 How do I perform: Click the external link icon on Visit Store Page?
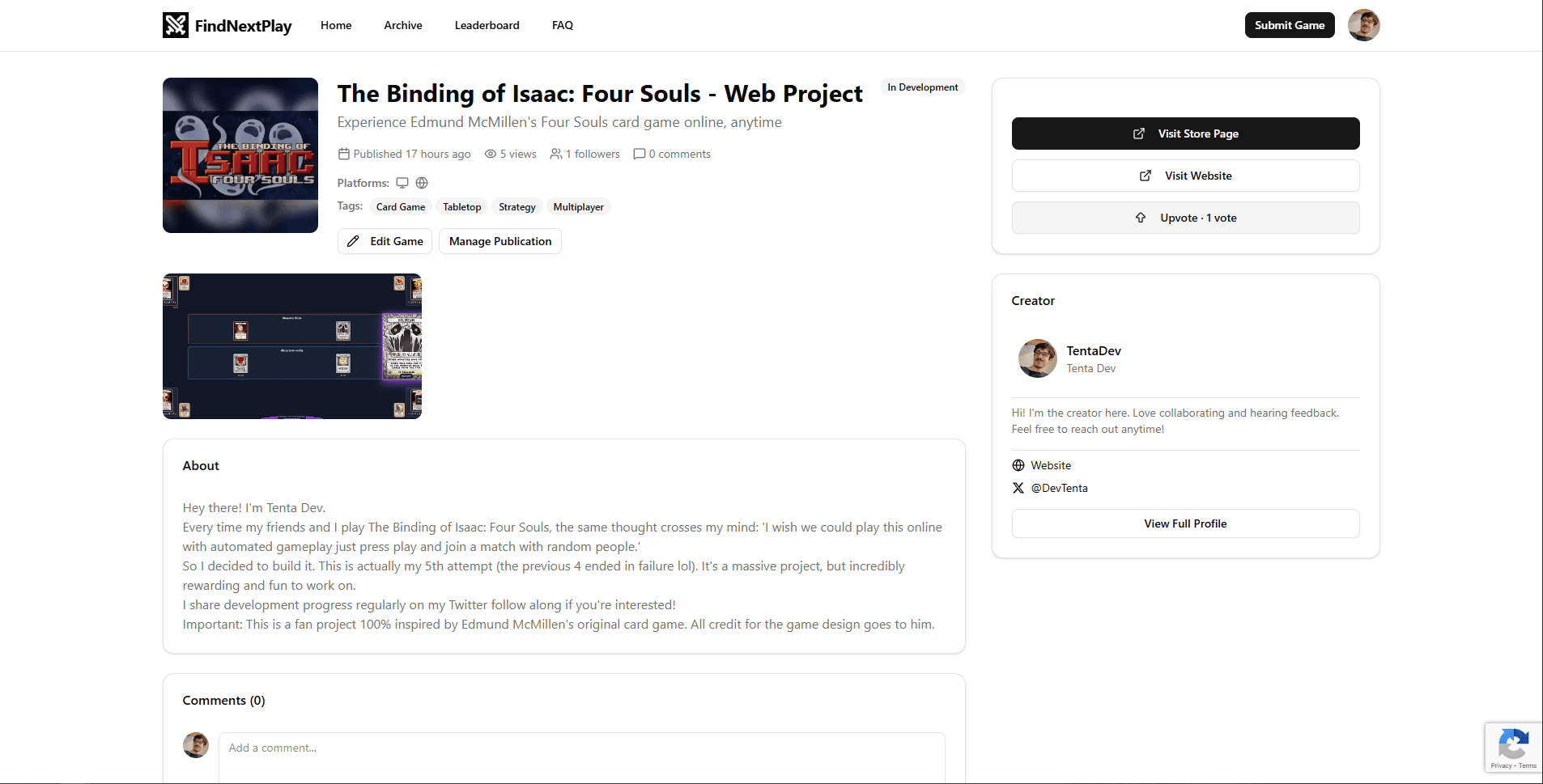click(1140, 133)
